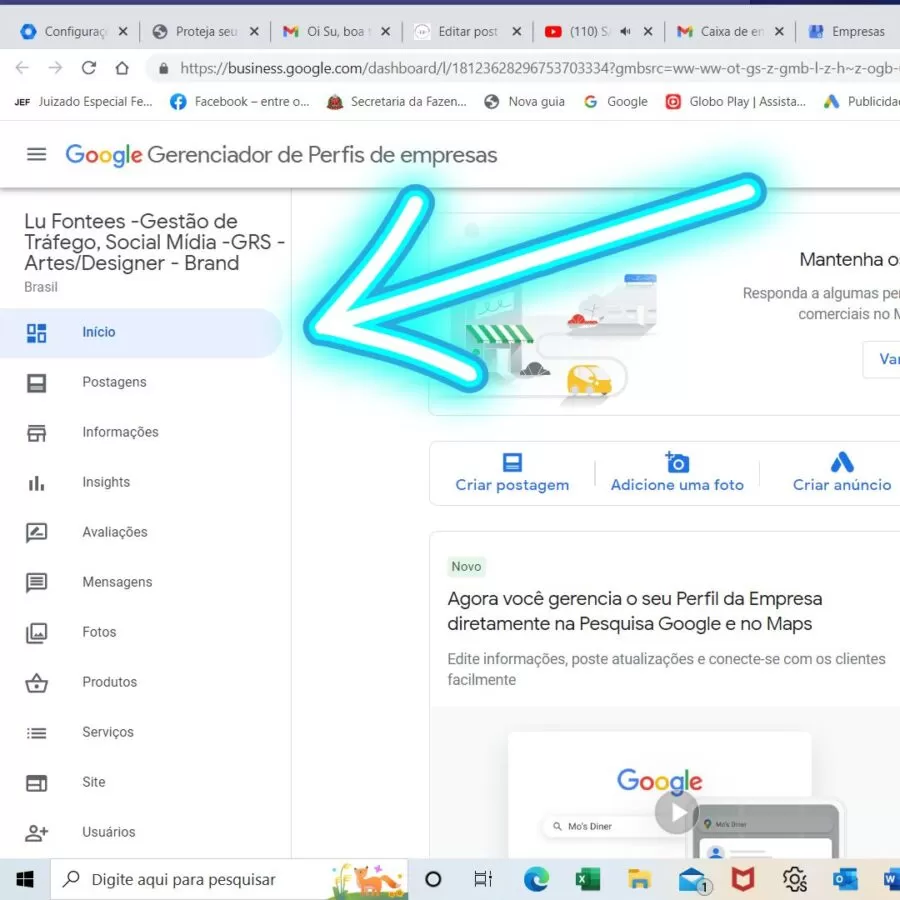This screenshot has width=900, height=900.
Task: Go to the browser home page
Action: pos(122,68)
